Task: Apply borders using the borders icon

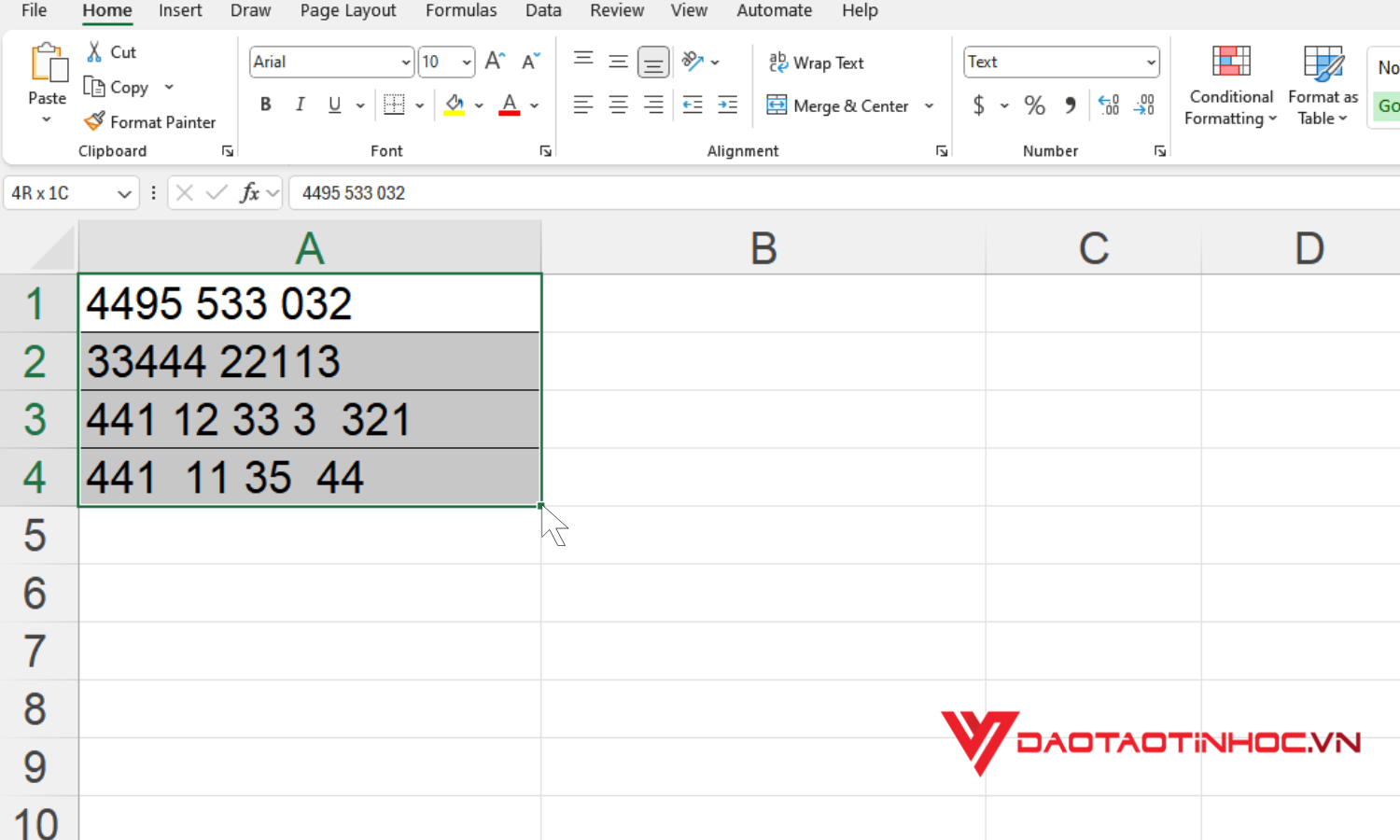Action: coord(395,105)
